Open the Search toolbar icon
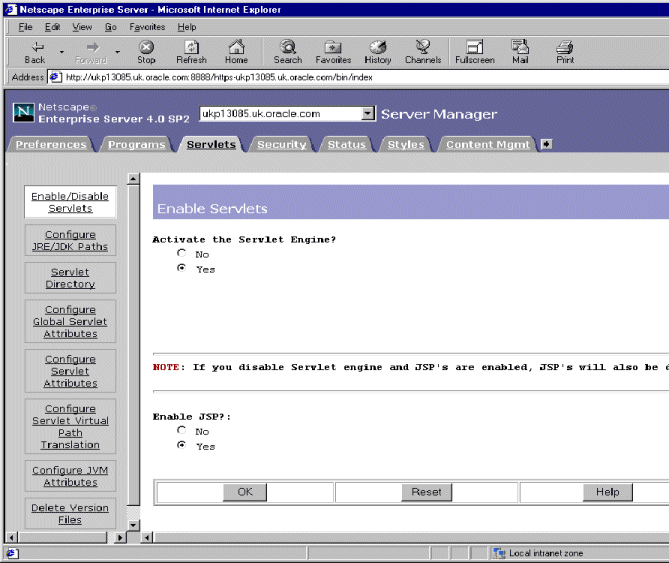 tap(288, 52)
